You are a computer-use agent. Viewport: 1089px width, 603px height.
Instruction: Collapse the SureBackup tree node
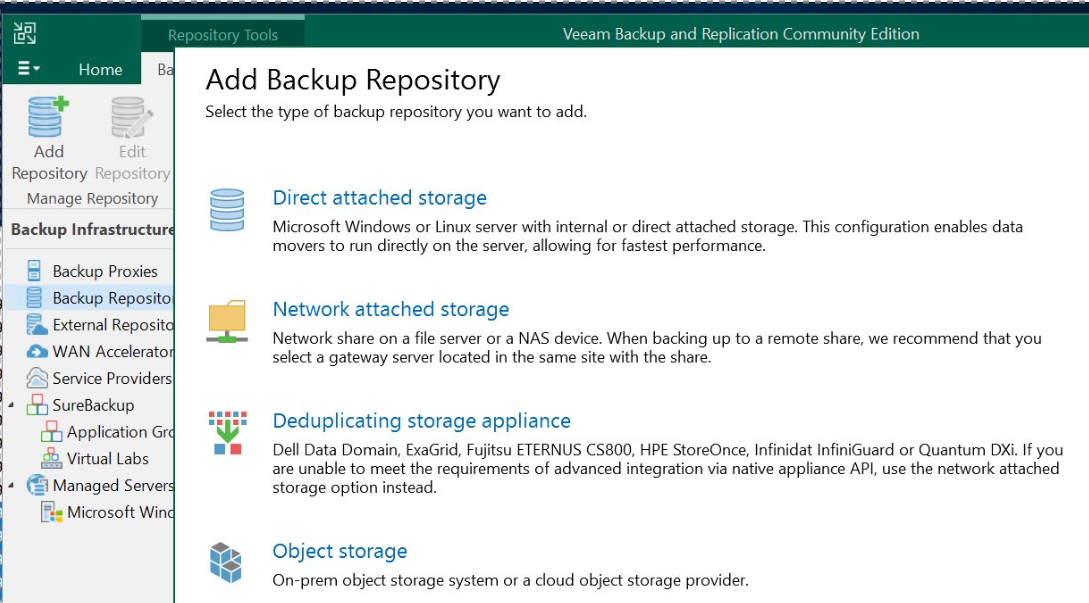tap(10, 406)
